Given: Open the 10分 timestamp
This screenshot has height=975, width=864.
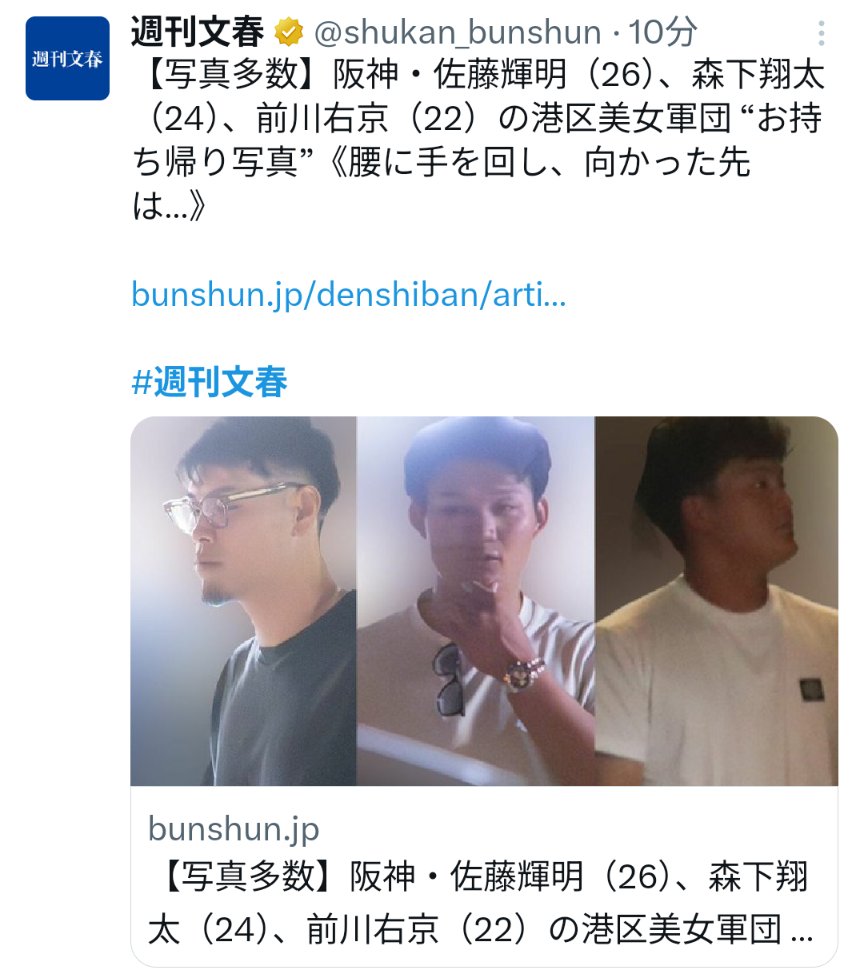Looking at the screenshot, I should point(662,32).
